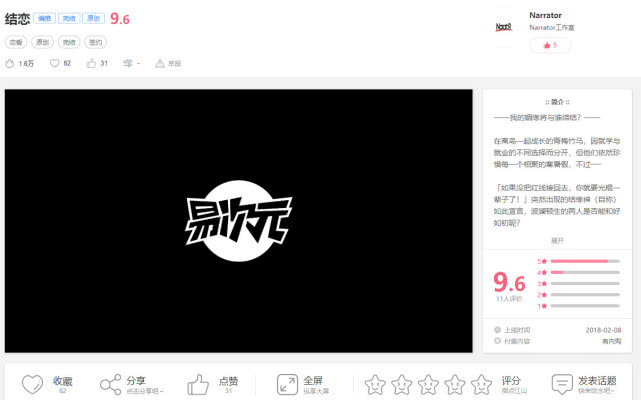Click the 分享 share icon
This screenshot has width=641, height=400.
point(110,384)
